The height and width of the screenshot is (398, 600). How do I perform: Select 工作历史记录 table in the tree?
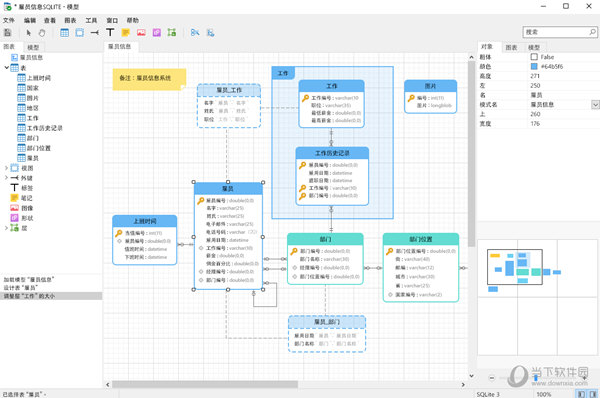pos(44,128)
